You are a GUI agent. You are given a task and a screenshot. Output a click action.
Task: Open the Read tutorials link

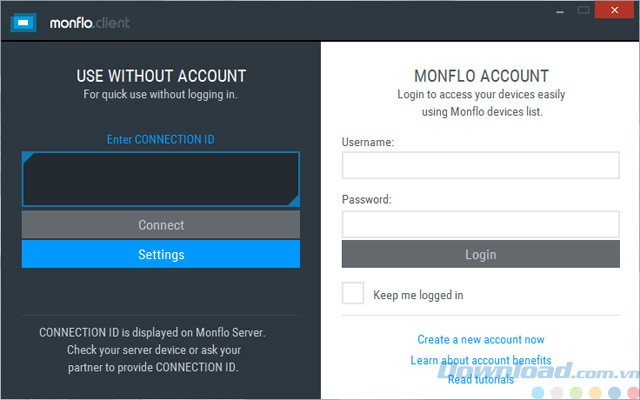[481, 380]
